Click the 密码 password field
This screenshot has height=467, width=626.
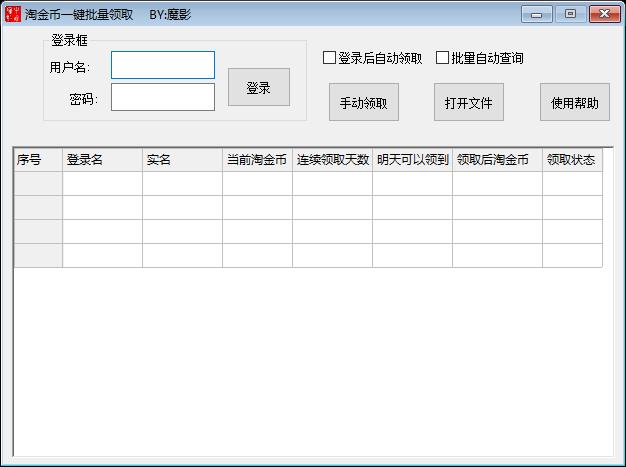tap(163, 97)
